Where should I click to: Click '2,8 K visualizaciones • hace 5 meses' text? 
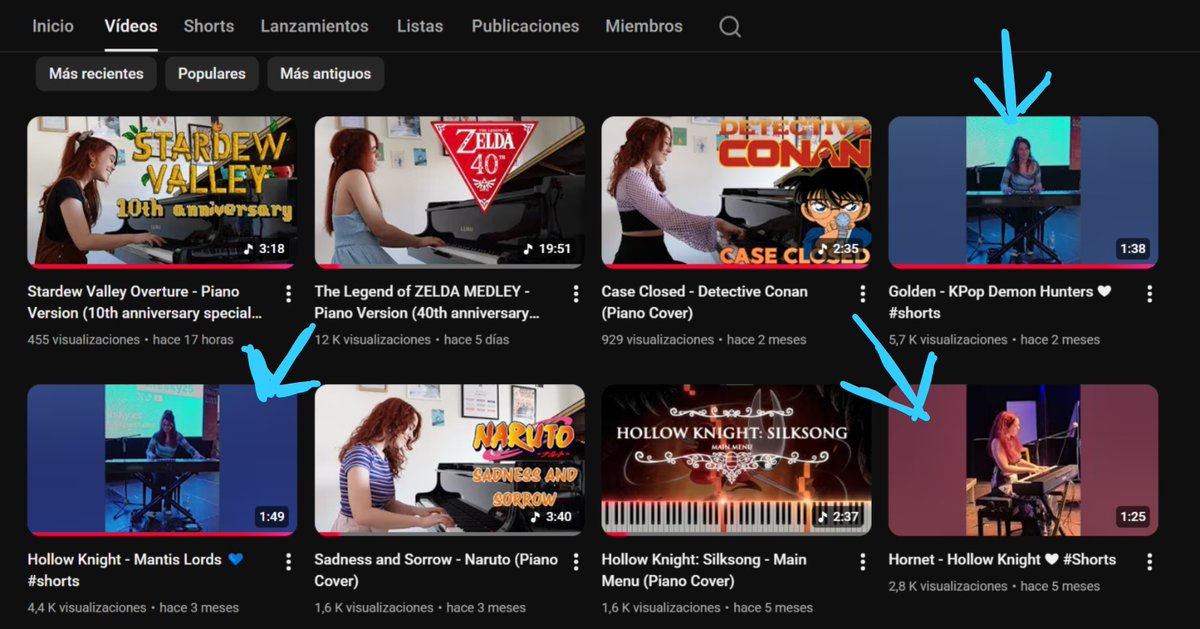994,586
